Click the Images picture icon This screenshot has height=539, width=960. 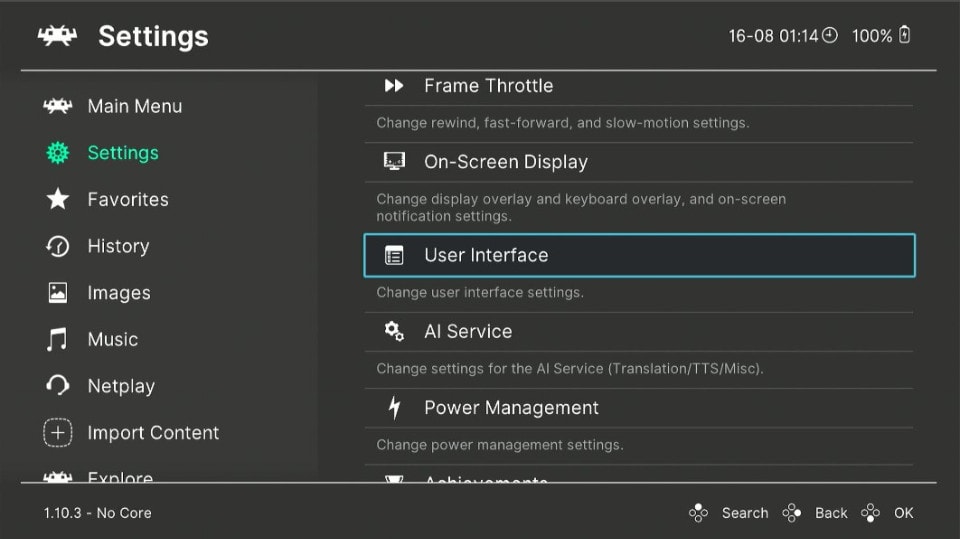click(58, 293)
